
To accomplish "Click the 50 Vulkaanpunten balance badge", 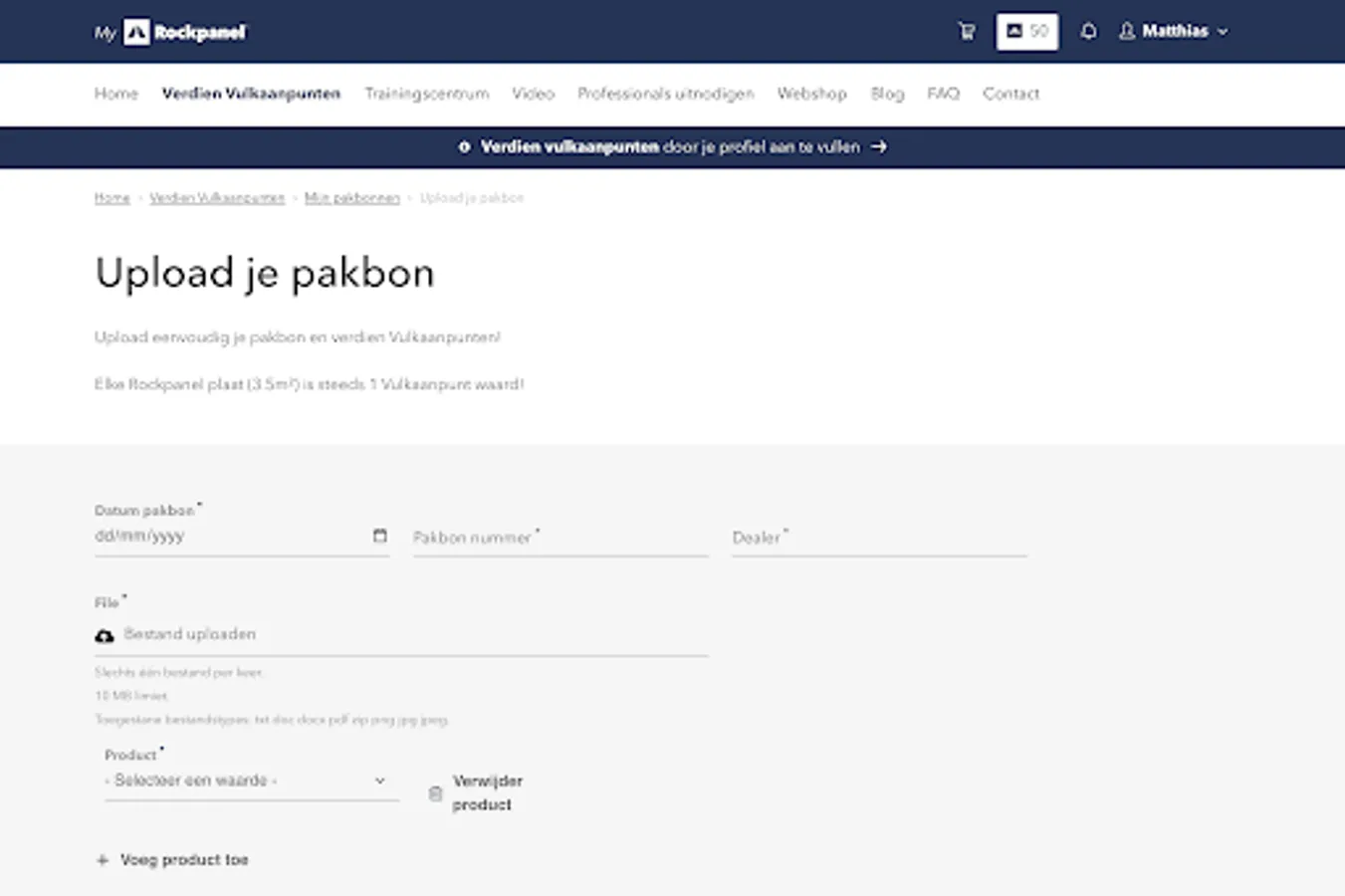I will pyautogui.click(x=1026, y=32).
